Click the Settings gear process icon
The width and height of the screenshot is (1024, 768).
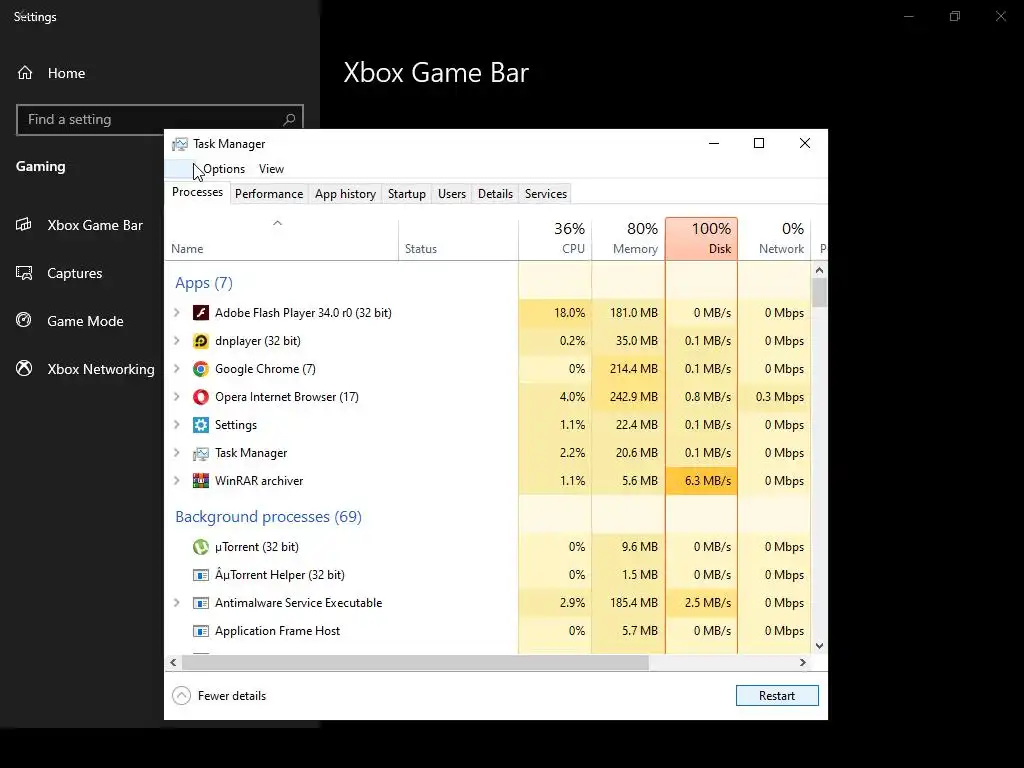200,425
